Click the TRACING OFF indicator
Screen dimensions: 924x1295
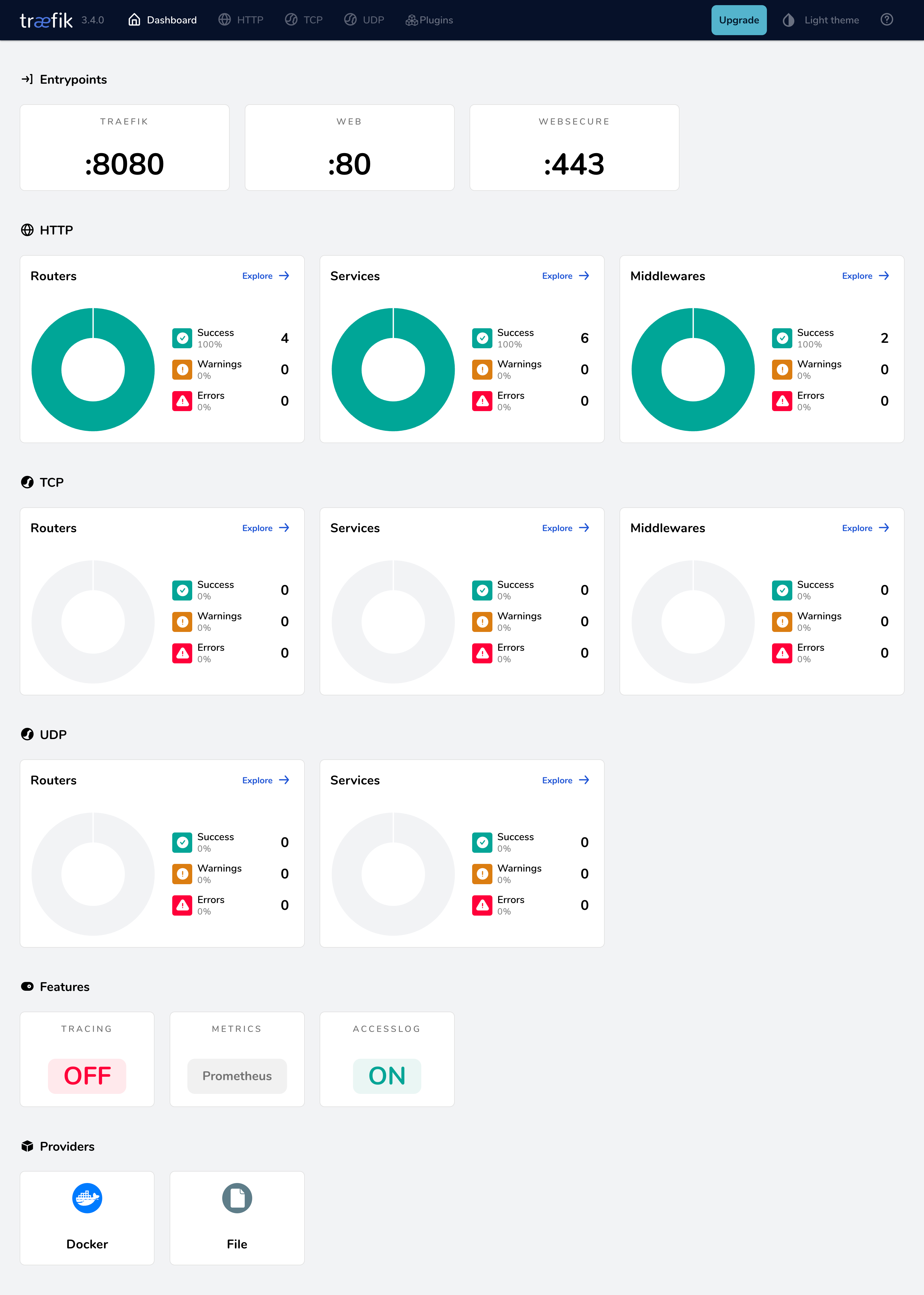pyautogui.click(x=87, y=1076)
